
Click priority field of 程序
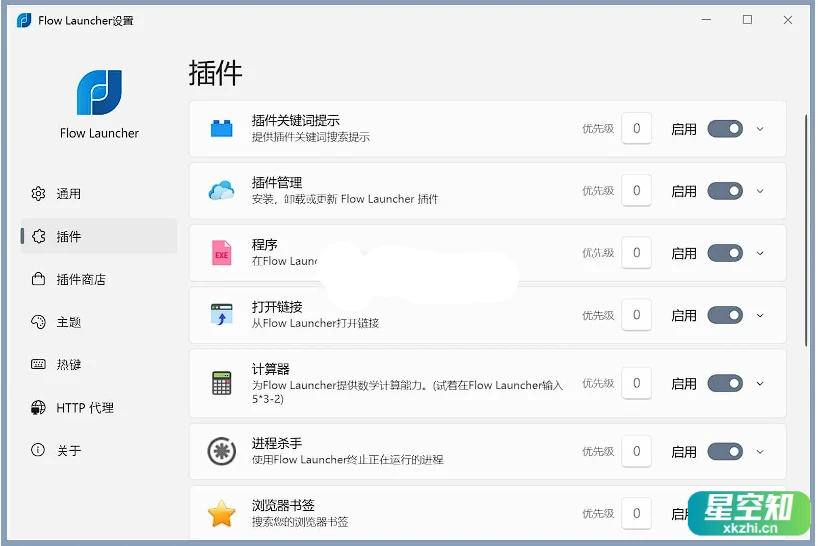636,252
